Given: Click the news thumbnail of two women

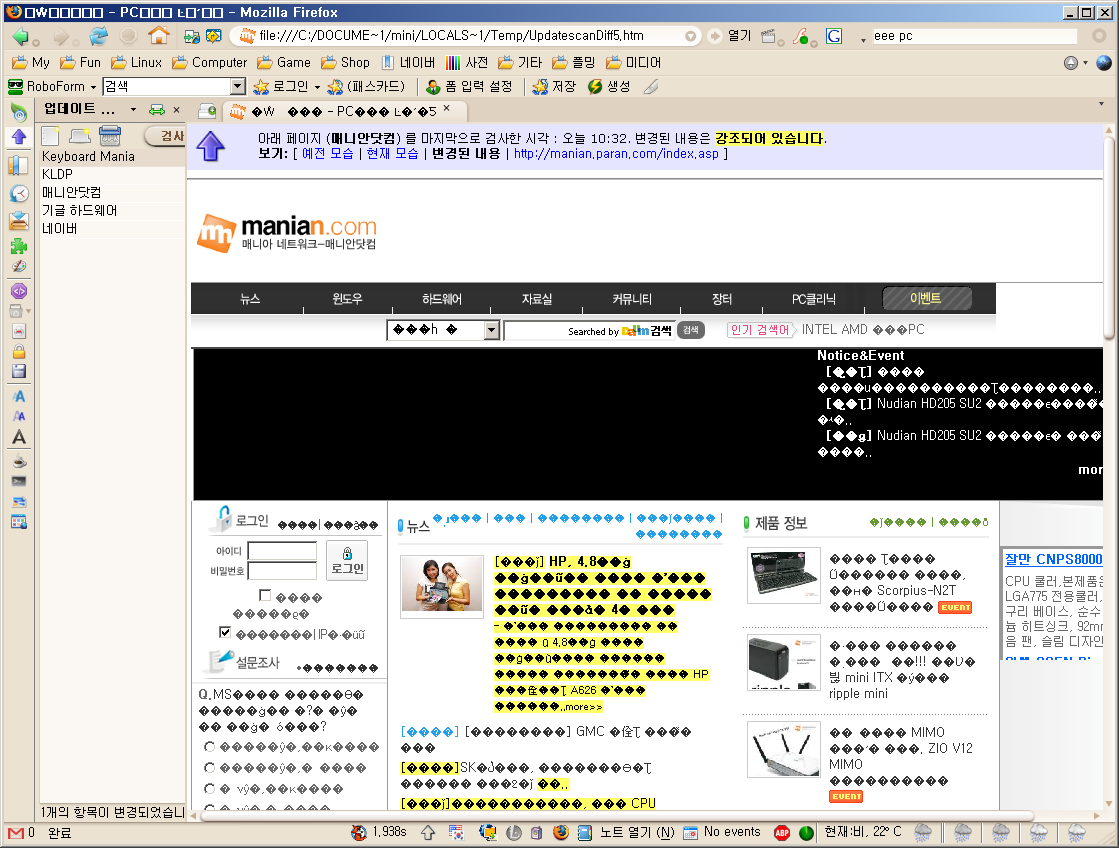Looking at the screenshot, I should tap(442, 586).
